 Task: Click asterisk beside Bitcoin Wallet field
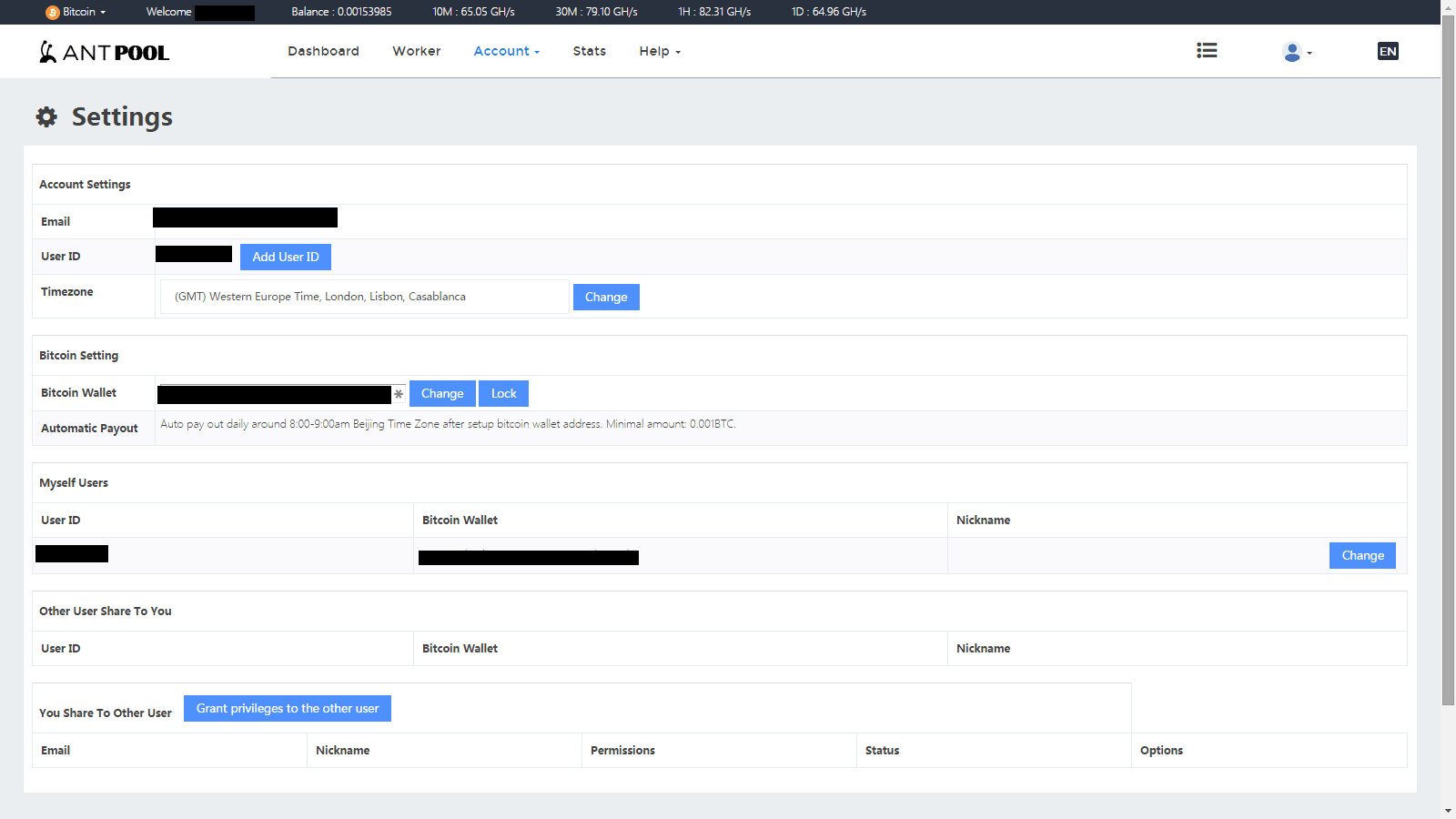coord(399,394)
